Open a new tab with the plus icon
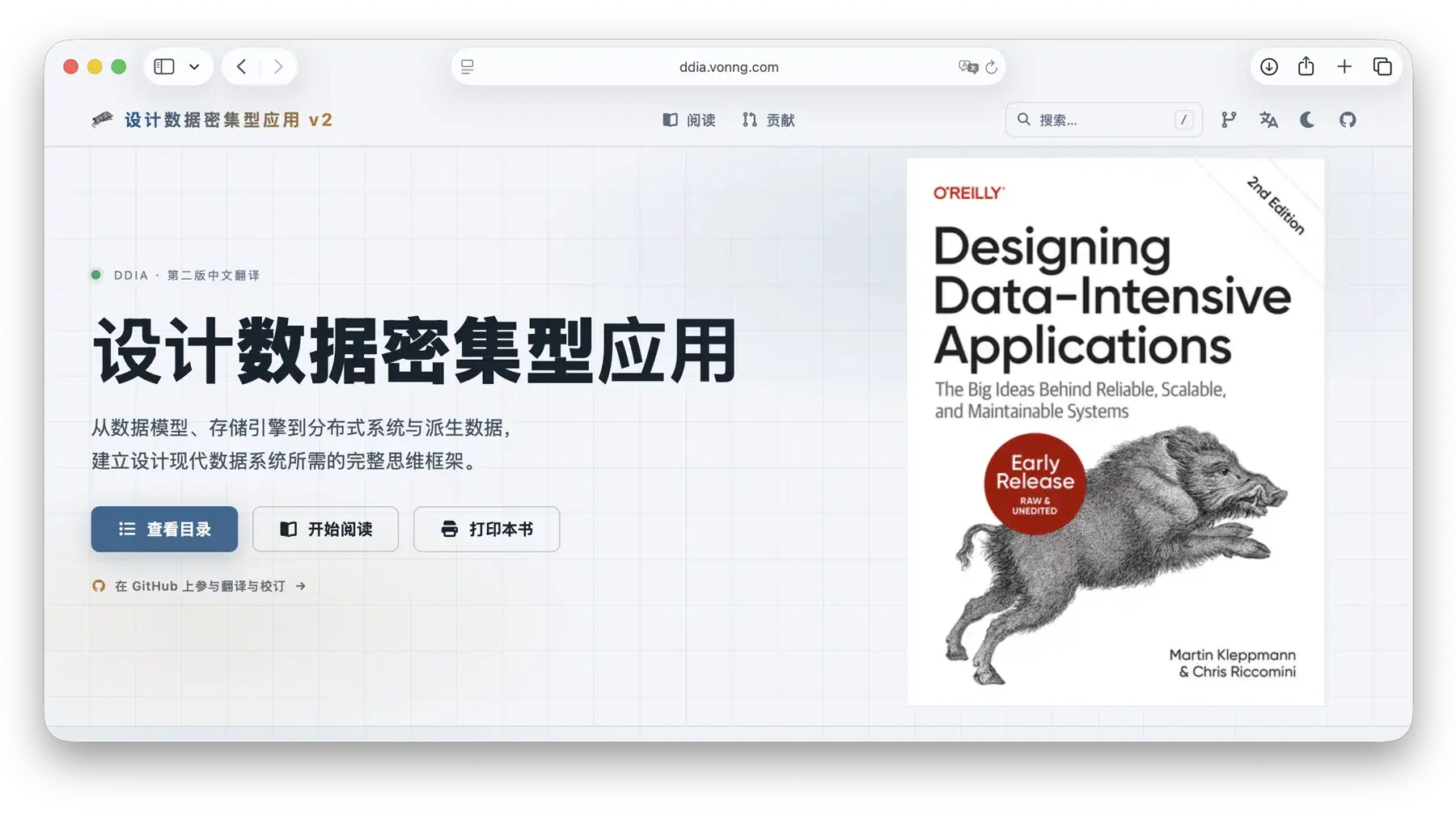The image size is (1456, 819). pos(1344,67)
